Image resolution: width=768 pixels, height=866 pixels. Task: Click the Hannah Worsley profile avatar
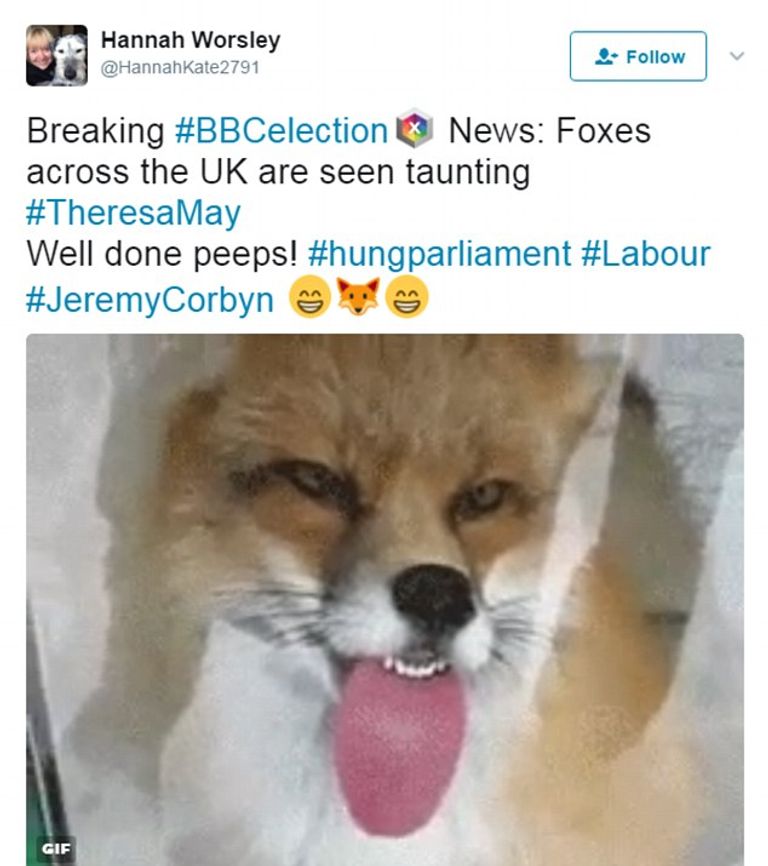tap(56, 55)
